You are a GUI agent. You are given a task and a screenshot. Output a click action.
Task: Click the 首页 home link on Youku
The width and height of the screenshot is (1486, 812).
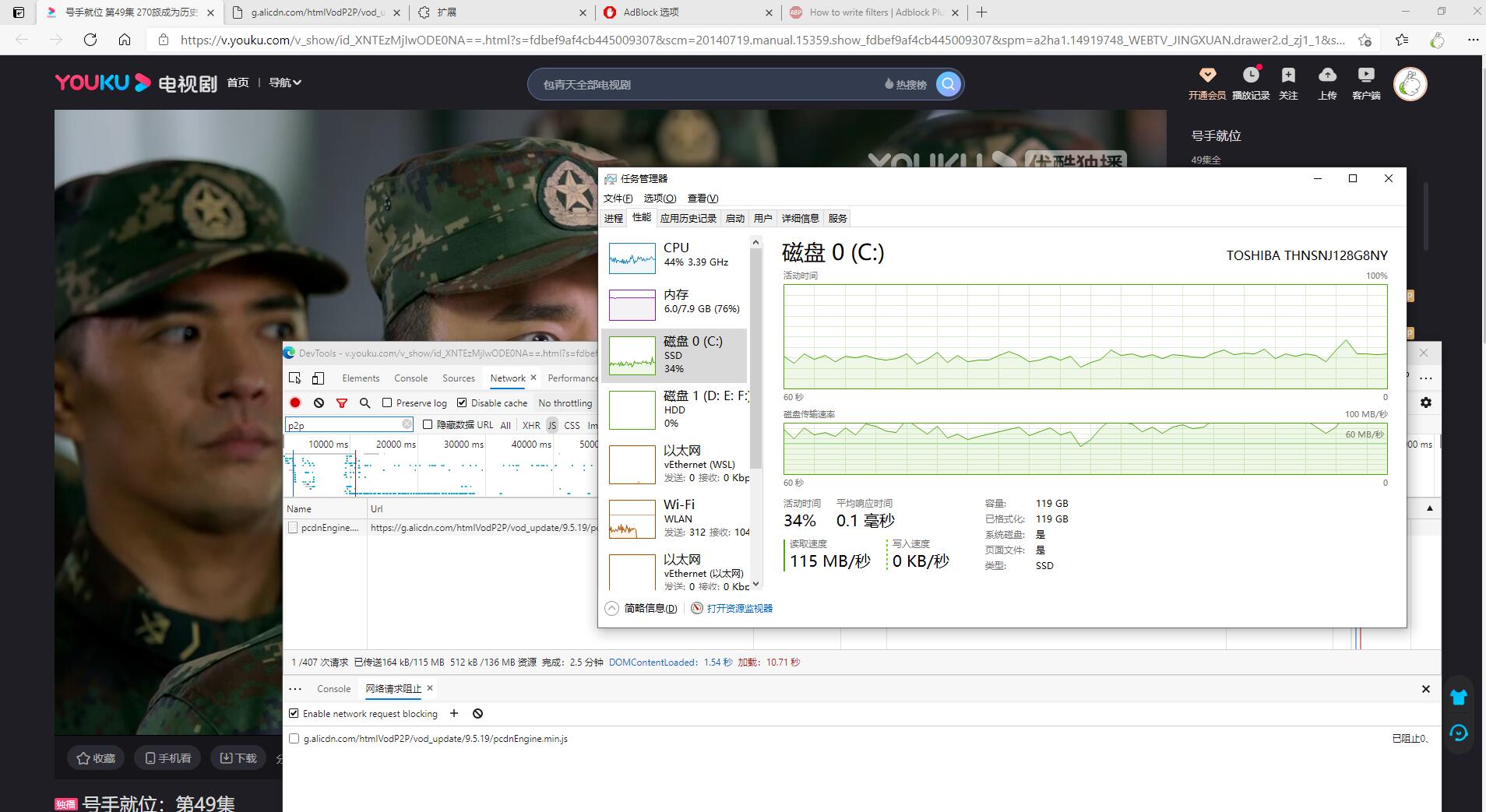pos(238,83)
